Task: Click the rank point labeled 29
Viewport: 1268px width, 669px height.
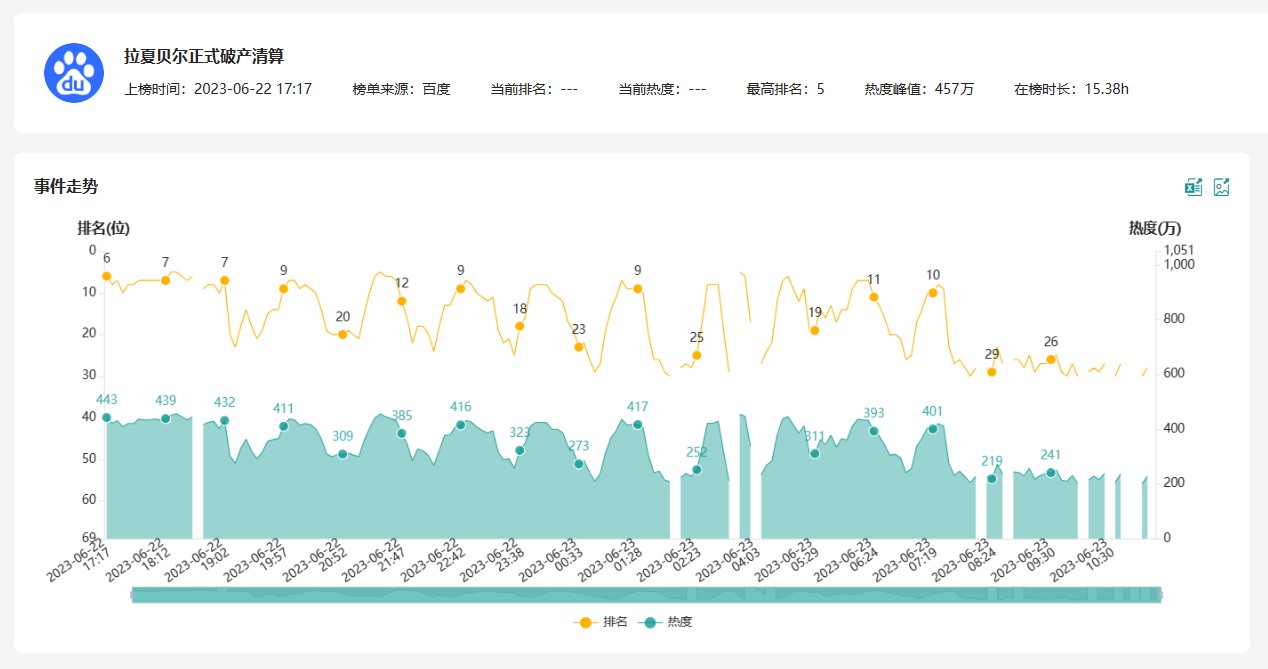Action: [x=991, y=372]
